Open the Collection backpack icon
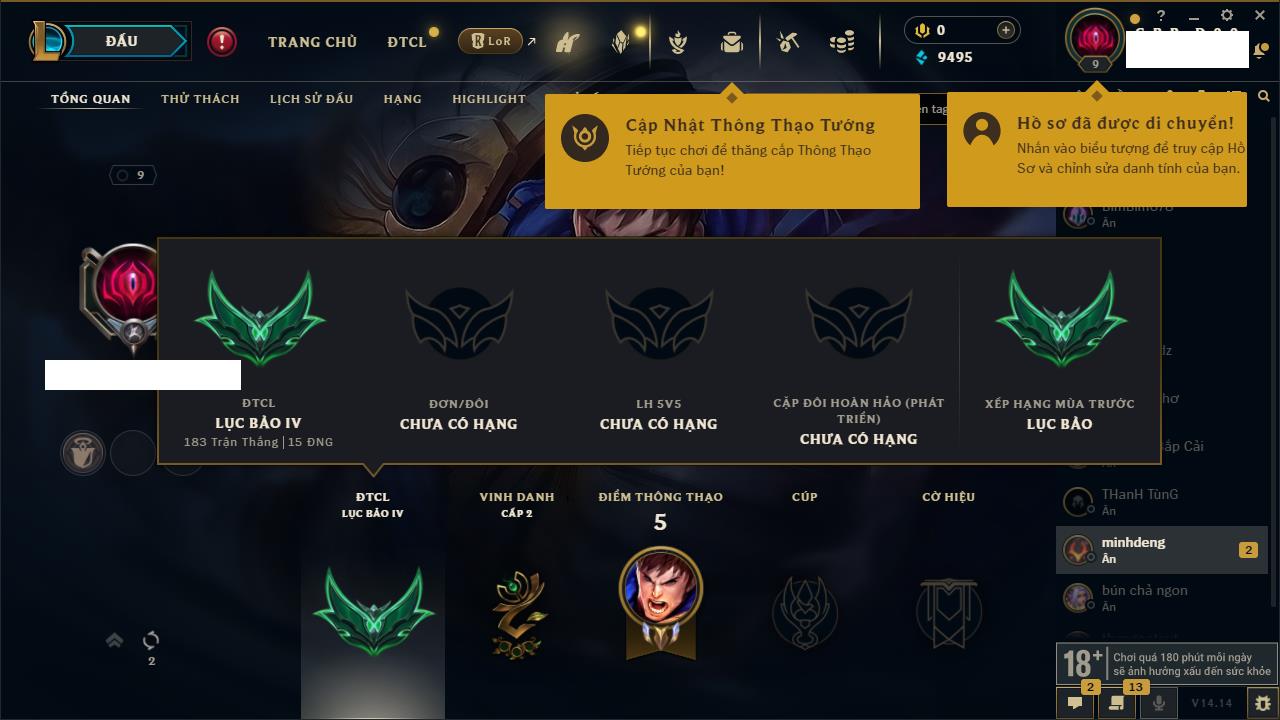 [x=732, y=42]
